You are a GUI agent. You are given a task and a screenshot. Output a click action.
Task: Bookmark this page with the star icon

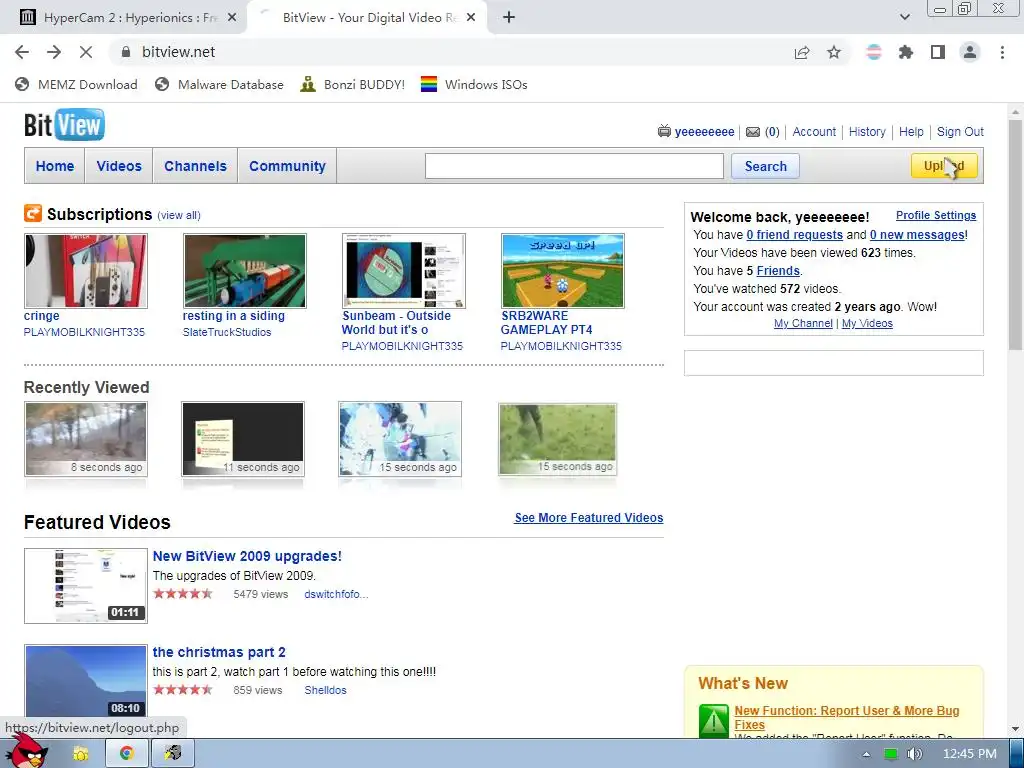834,52
